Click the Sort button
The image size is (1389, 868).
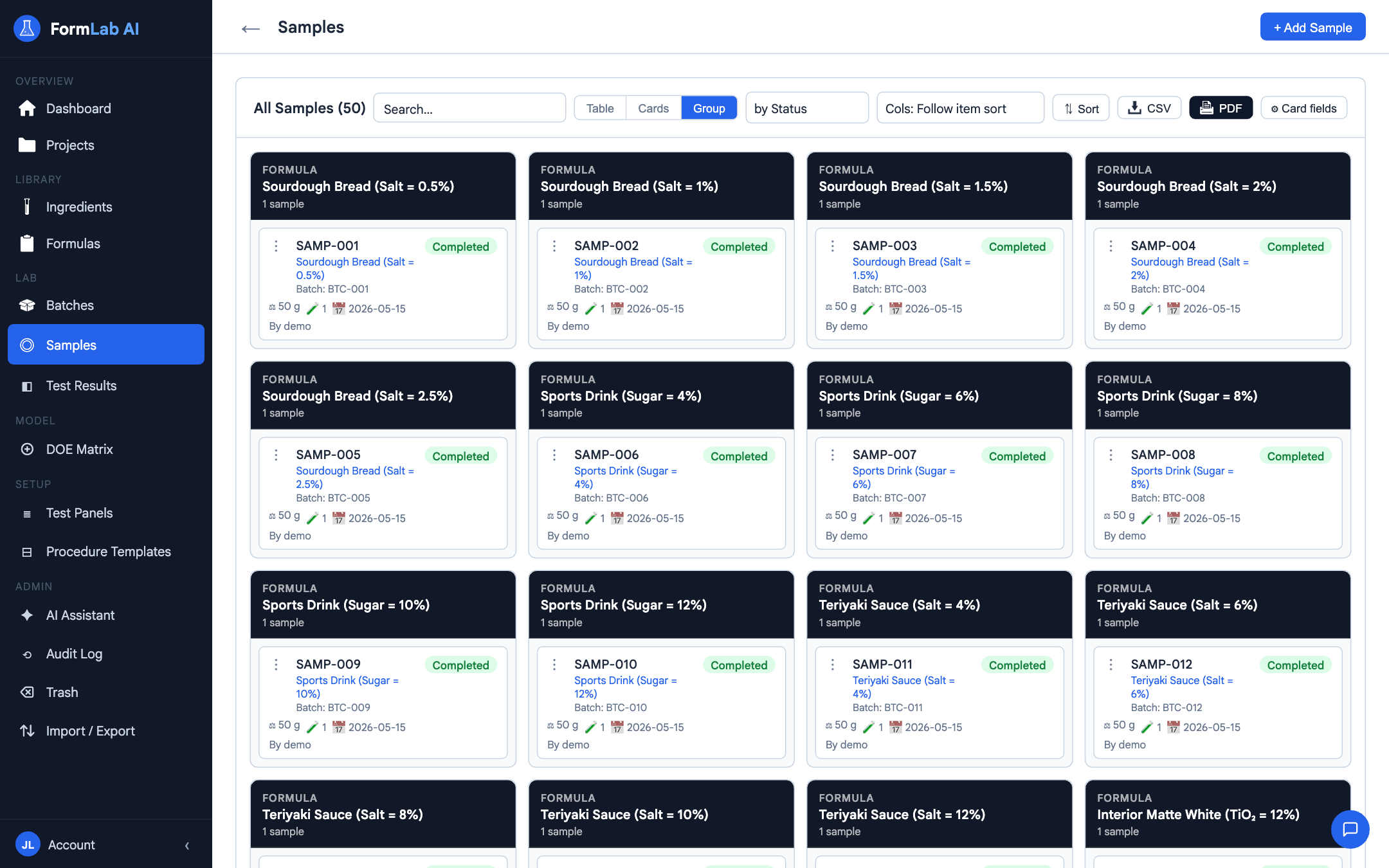1081,108
